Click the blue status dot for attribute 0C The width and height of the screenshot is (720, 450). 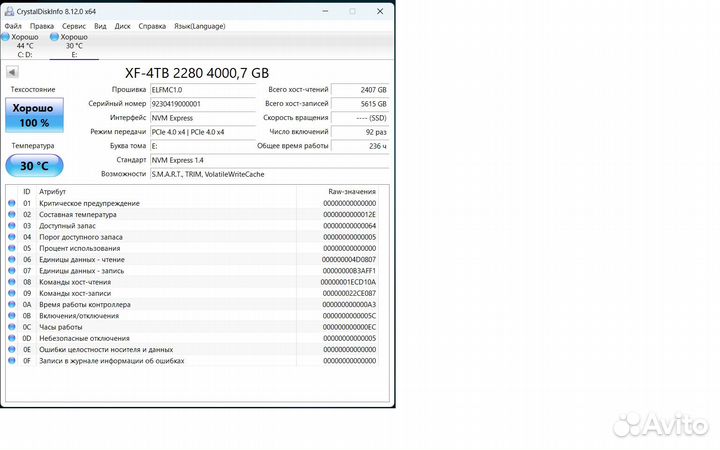click(x=12, y=327)
